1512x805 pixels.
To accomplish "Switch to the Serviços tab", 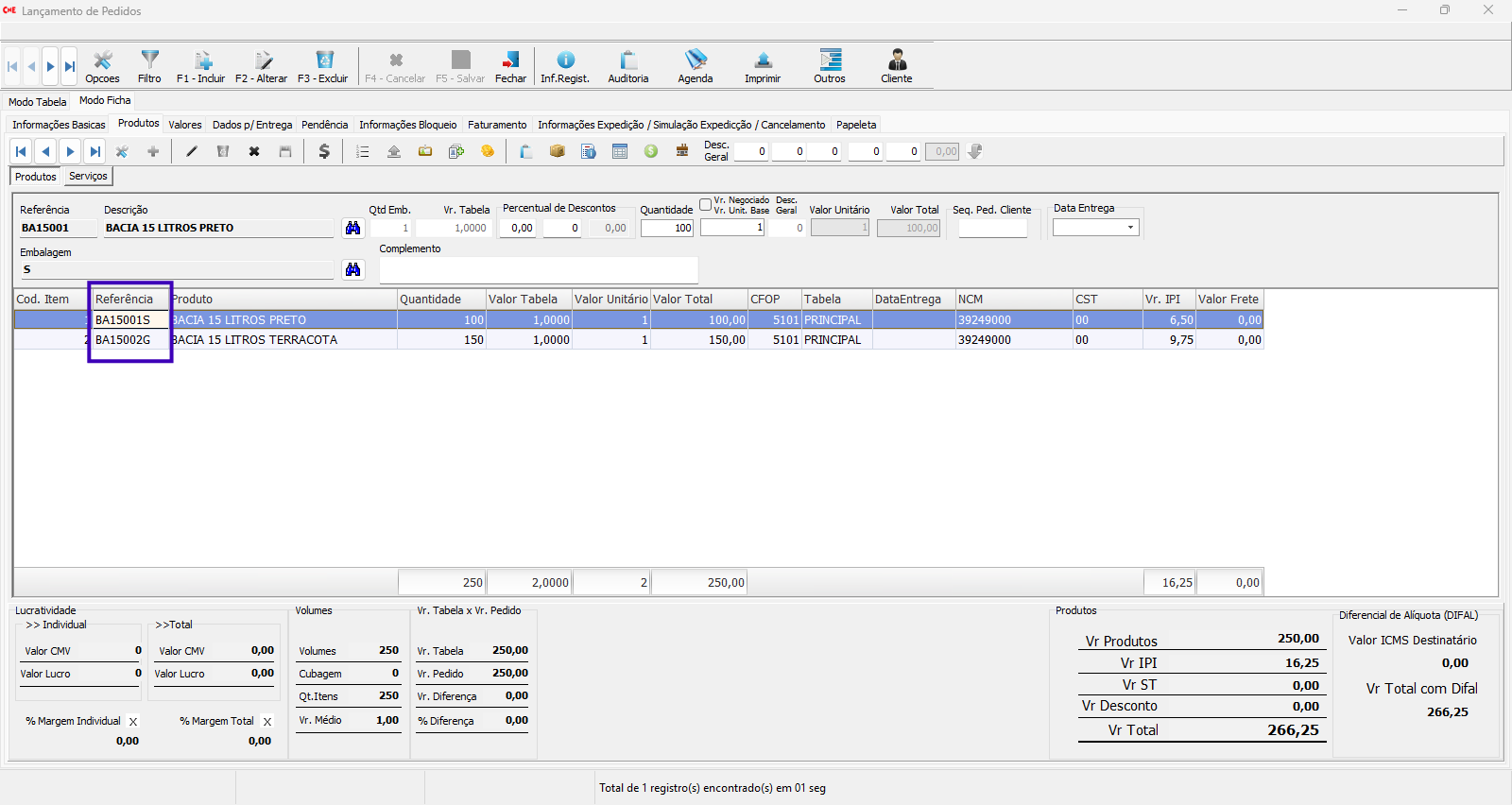I will click(x=88, y=177).
